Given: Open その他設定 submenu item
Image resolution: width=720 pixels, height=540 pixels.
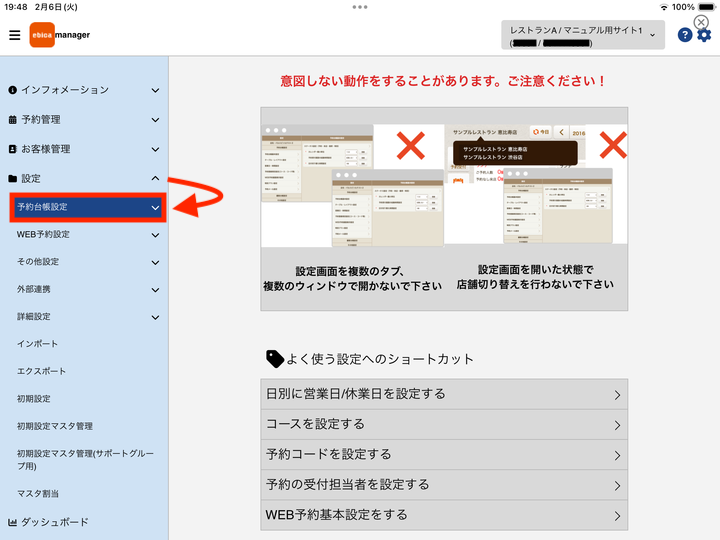Looking at the screenshot, I should pyautogui.click(x=38, y=262).
